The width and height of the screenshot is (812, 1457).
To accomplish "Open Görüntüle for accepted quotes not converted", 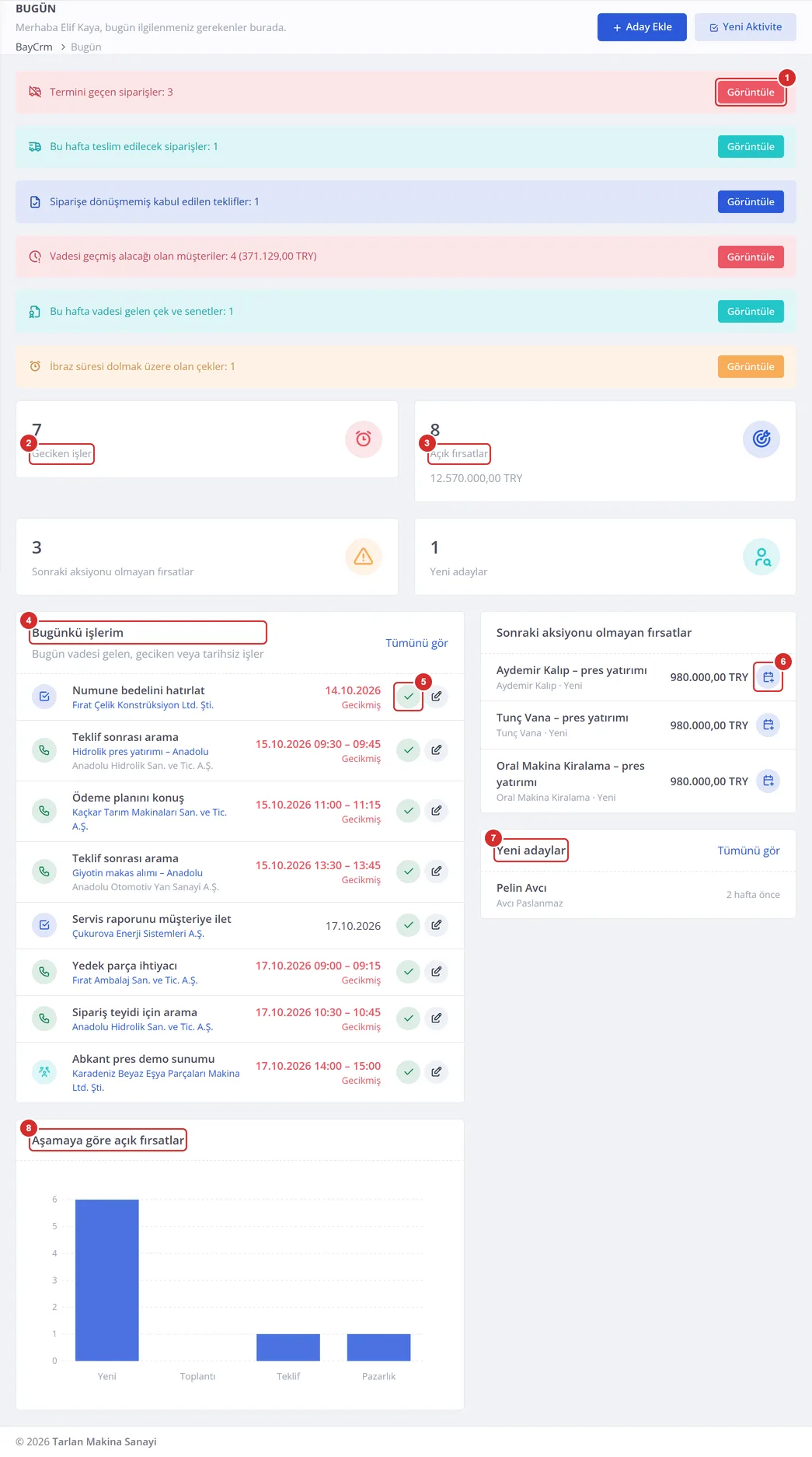I will (751, 202).
